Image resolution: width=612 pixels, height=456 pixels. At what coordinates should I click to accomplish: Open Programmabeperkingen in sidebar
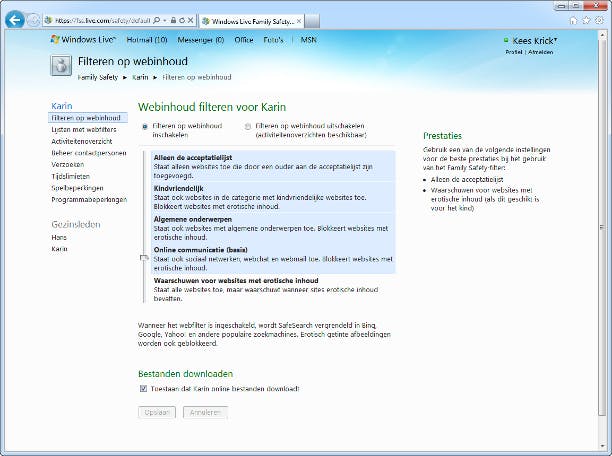pos(89,200)
